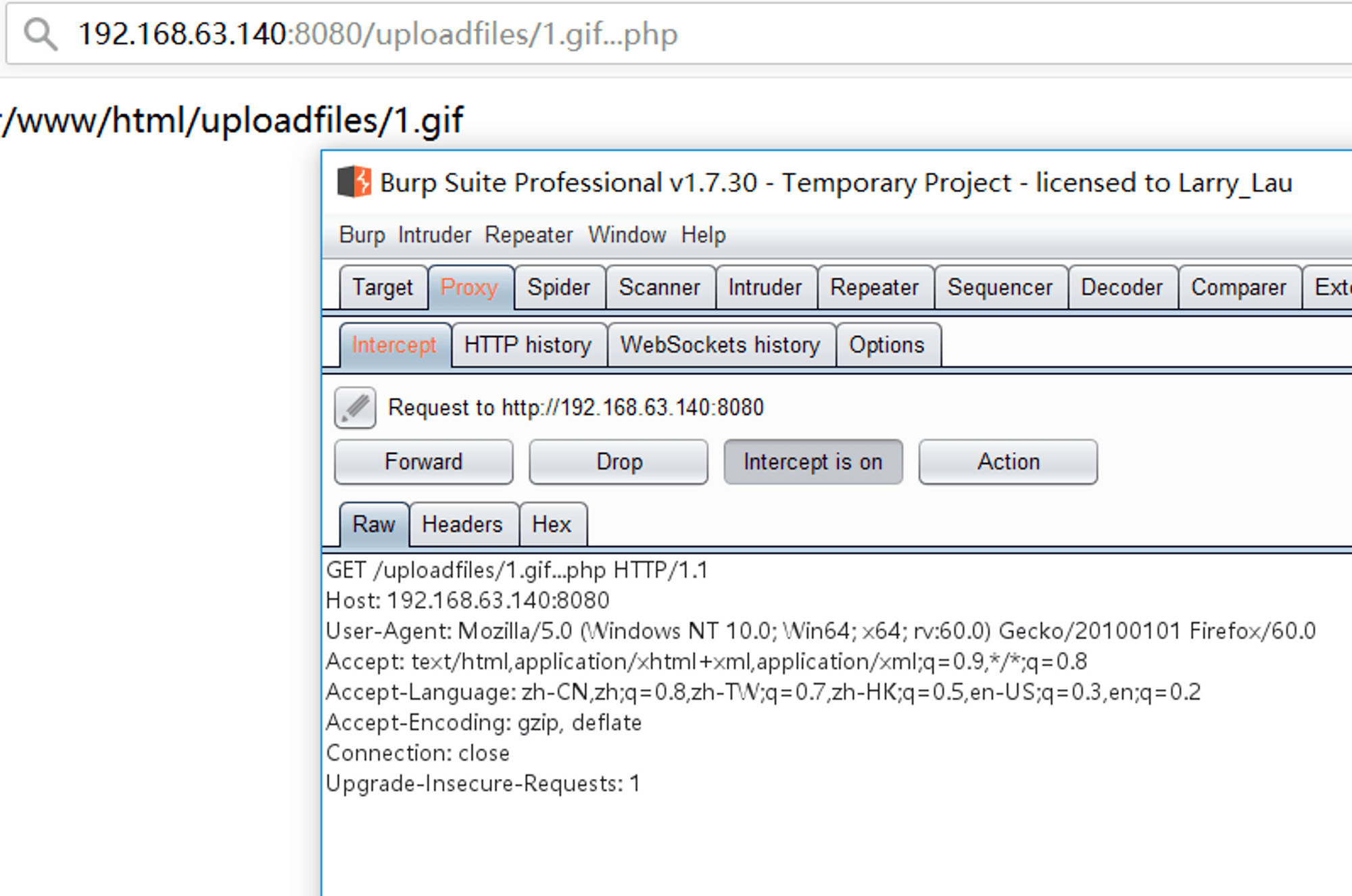Click the Accept: text/html header line
This screenshot has height=896, width=1352.
click(706, 662)
